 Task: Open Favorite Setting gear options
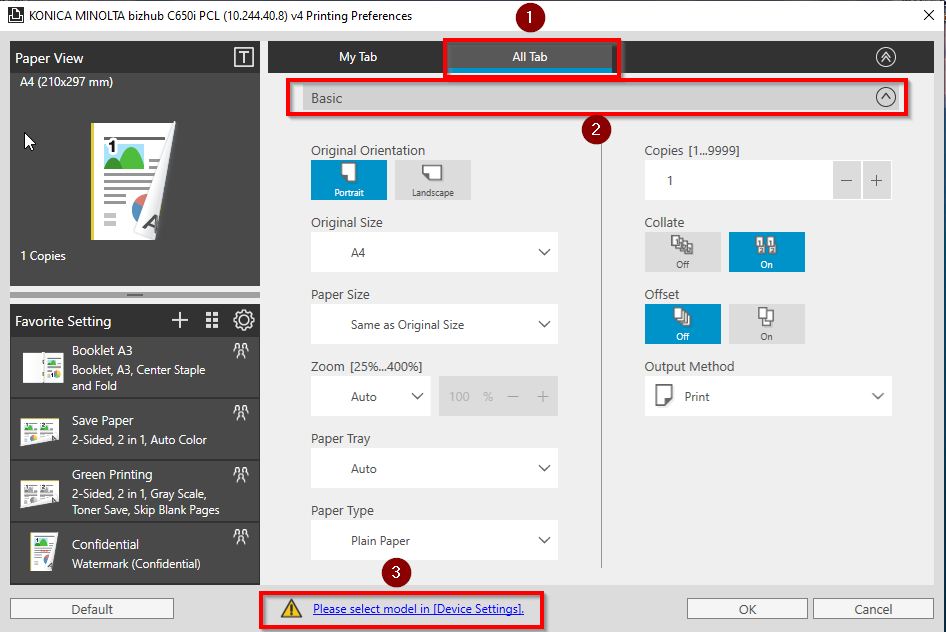tap(243, 320)
